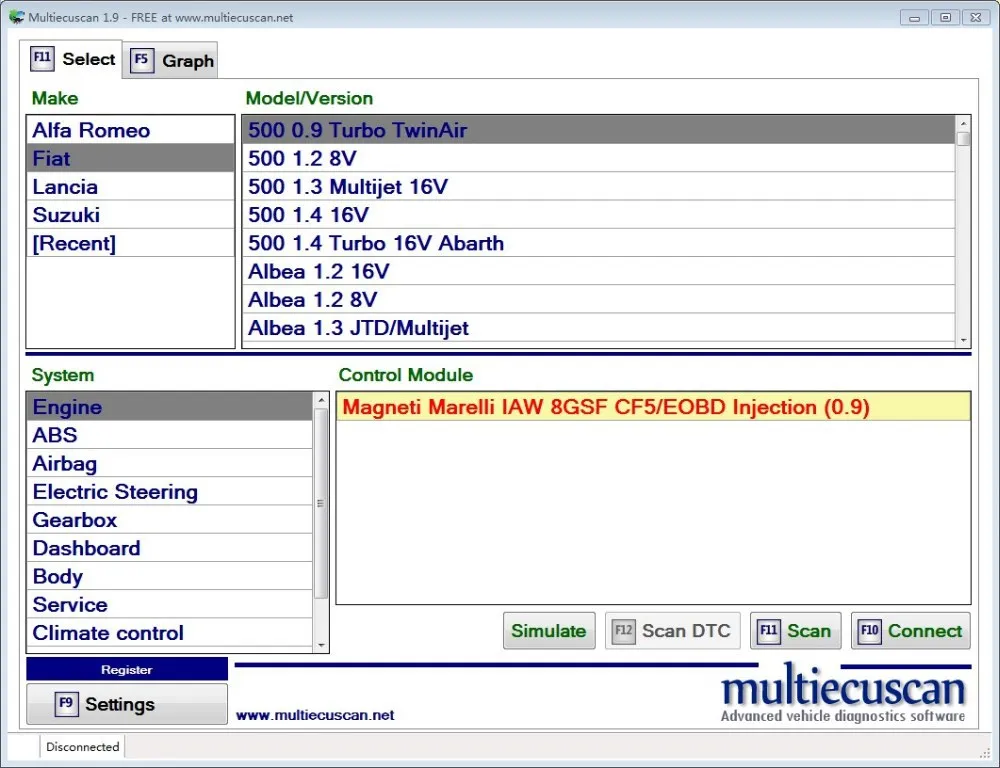The height and width of the screenshot is (768, 1000).
Task: Click the System list scroll down arrow
Action: click(321, 646)
